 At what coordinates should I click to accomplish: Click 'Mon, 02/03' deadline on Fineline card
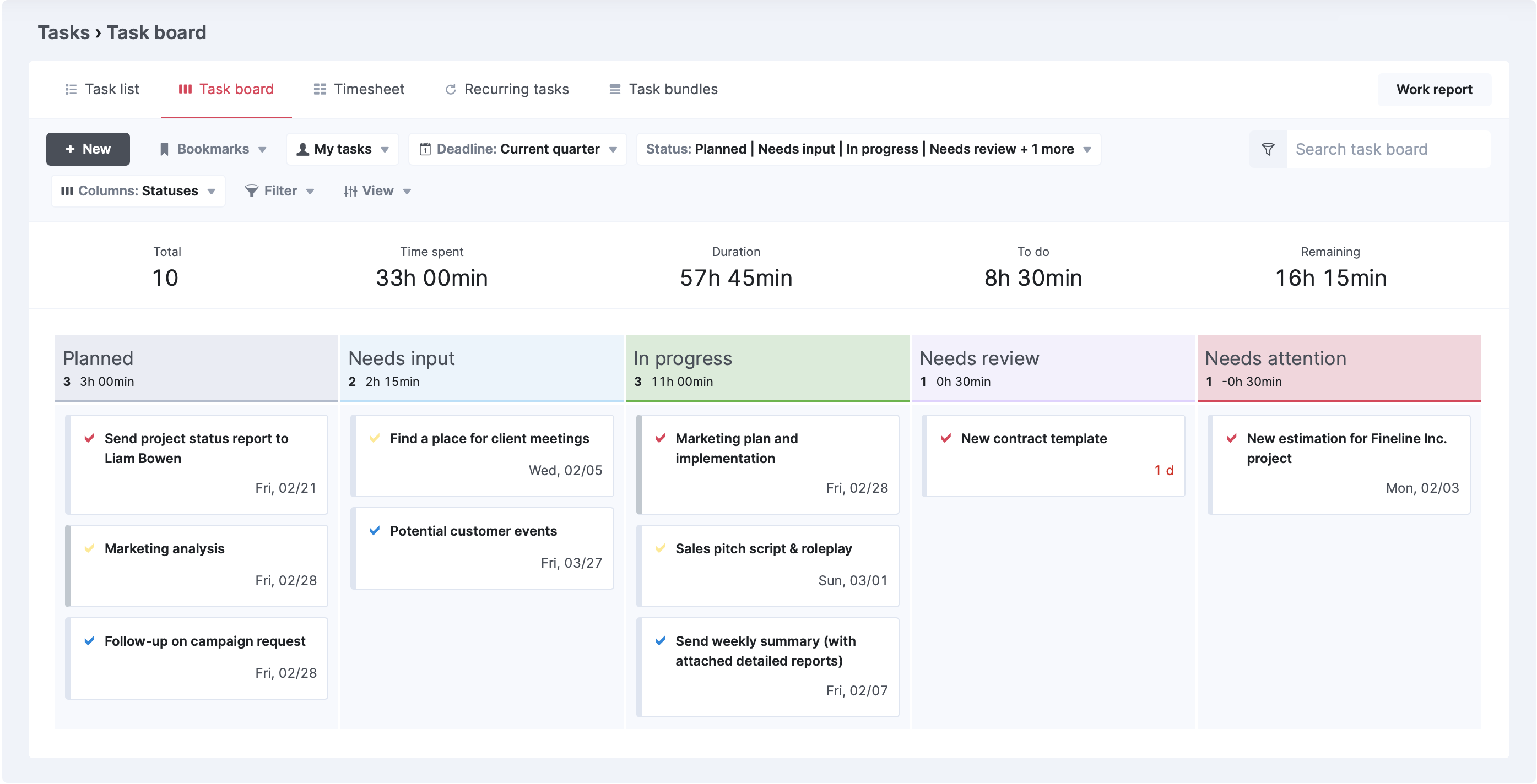[1422, 488]
